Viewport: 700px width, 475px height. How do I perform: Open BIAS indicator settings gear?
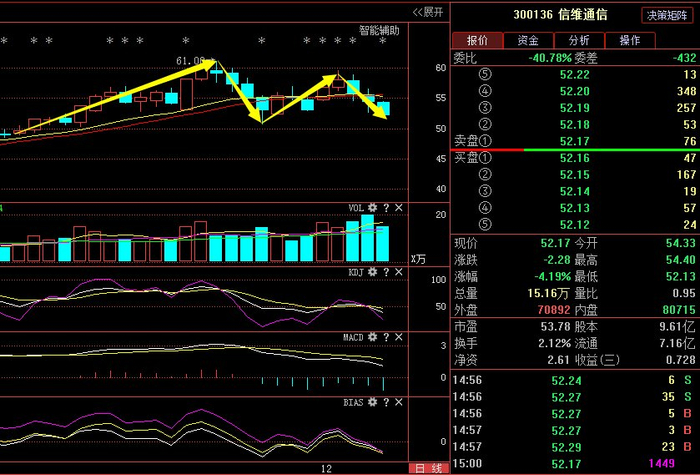(x=372, y=401)
